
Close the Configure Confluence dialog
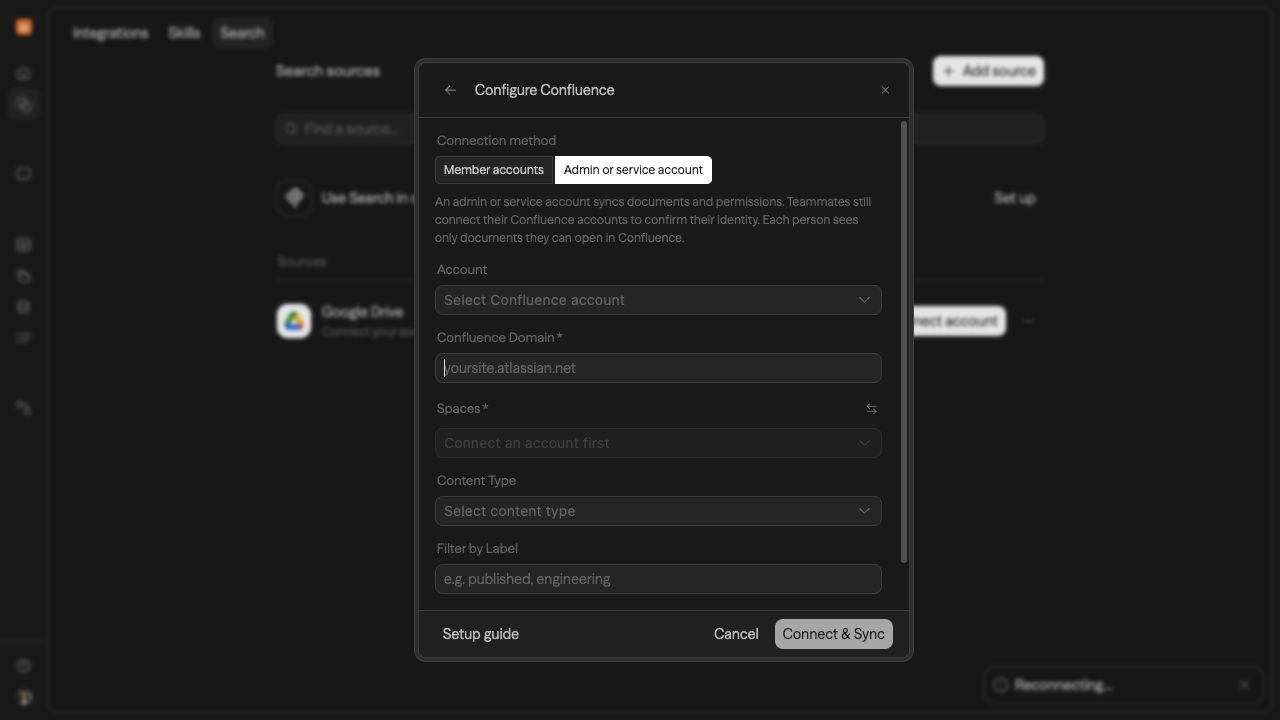885,90
